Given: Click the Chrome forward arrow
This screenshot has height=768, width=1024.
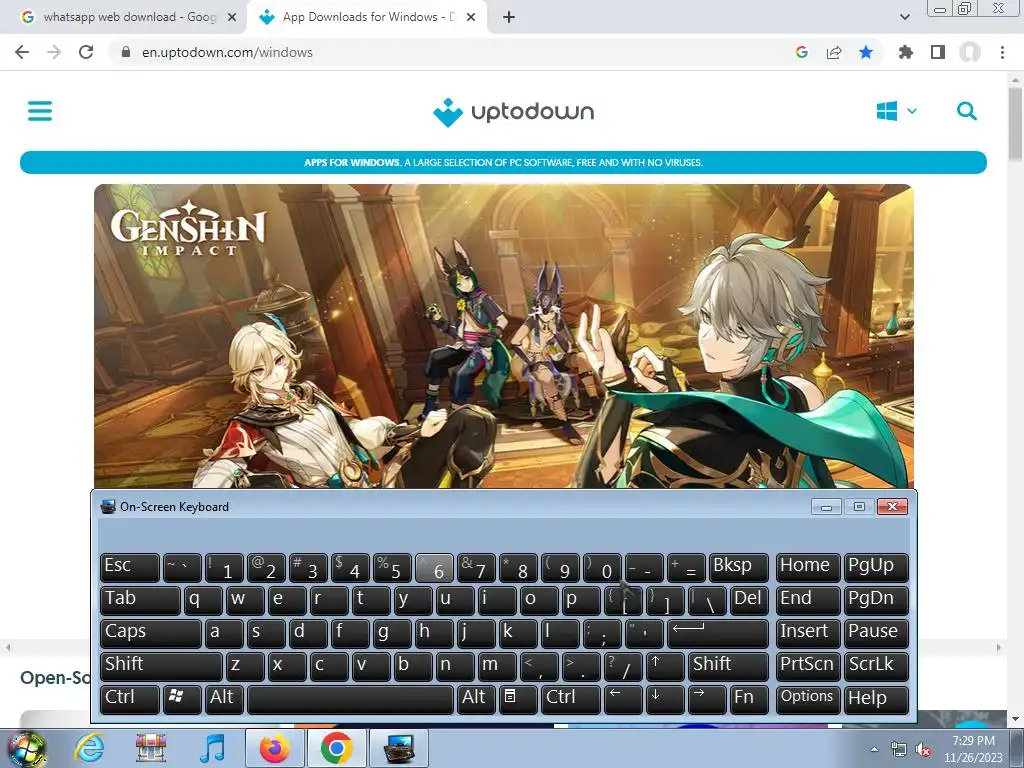Looking at the screenshot, I should [54, 52].
